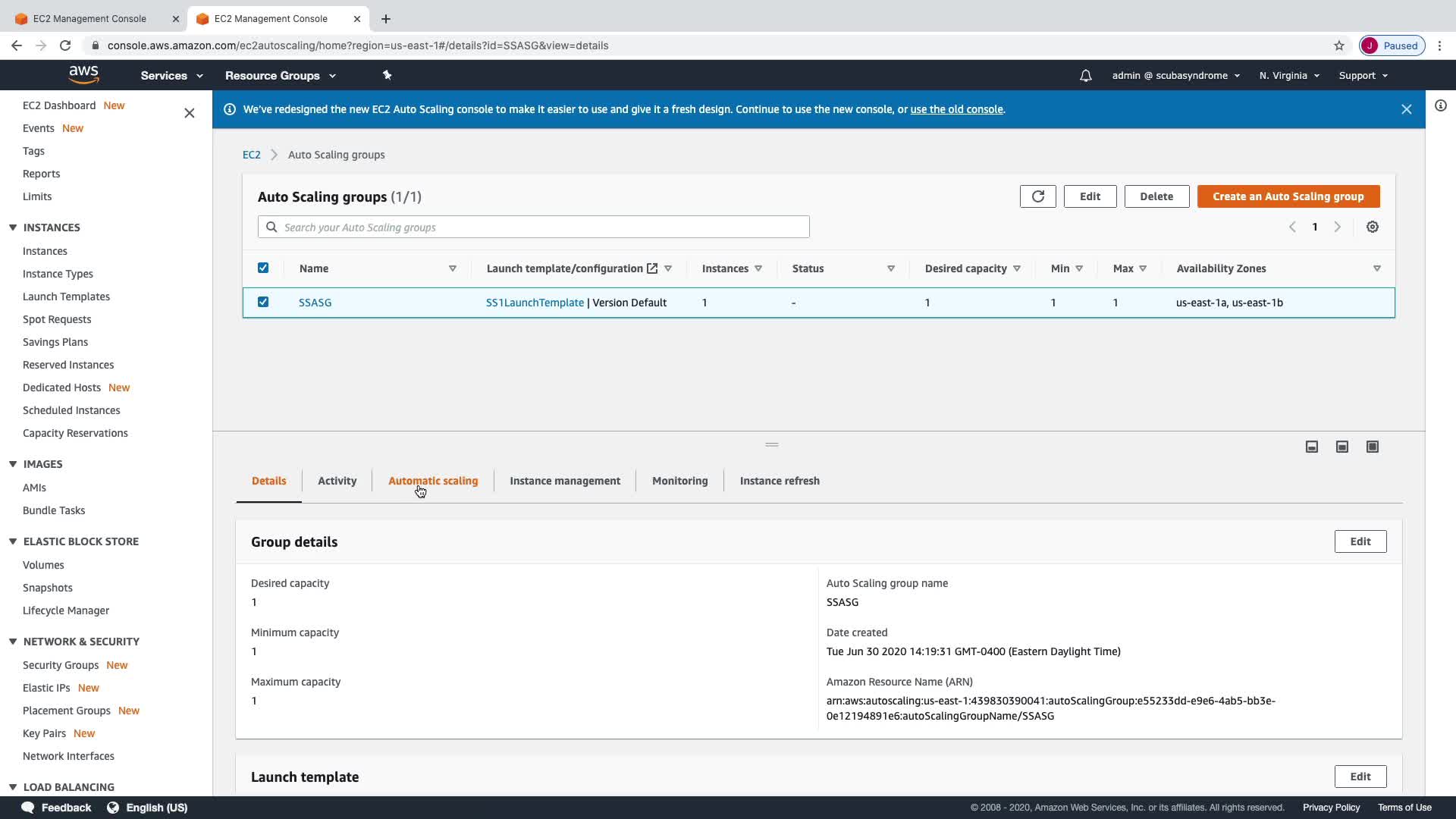This screenshot has width=1456, height=819.
Task: Click the notifications bell icon
Action: tap(1085, 76)
